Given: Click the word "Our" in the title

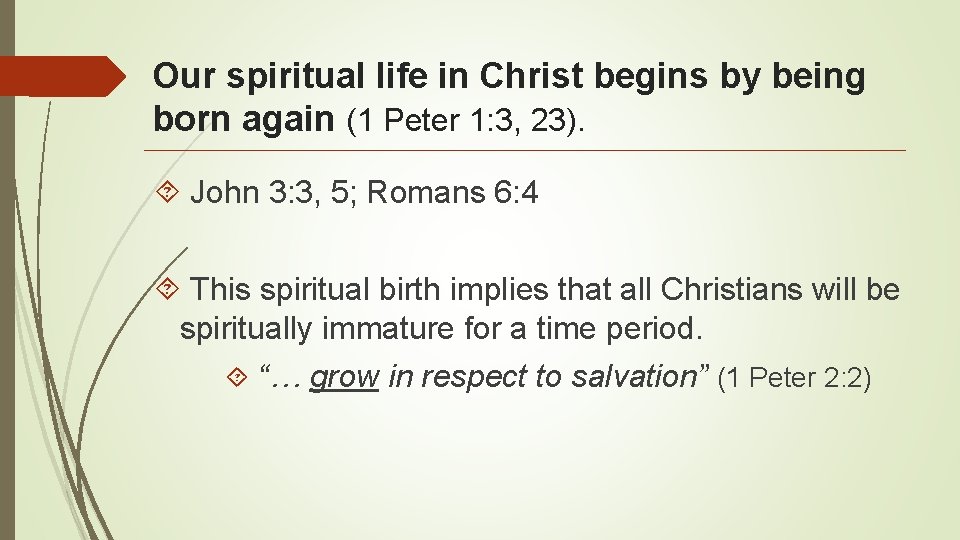Looking at the screenshot, I should (x=184, y=76).
